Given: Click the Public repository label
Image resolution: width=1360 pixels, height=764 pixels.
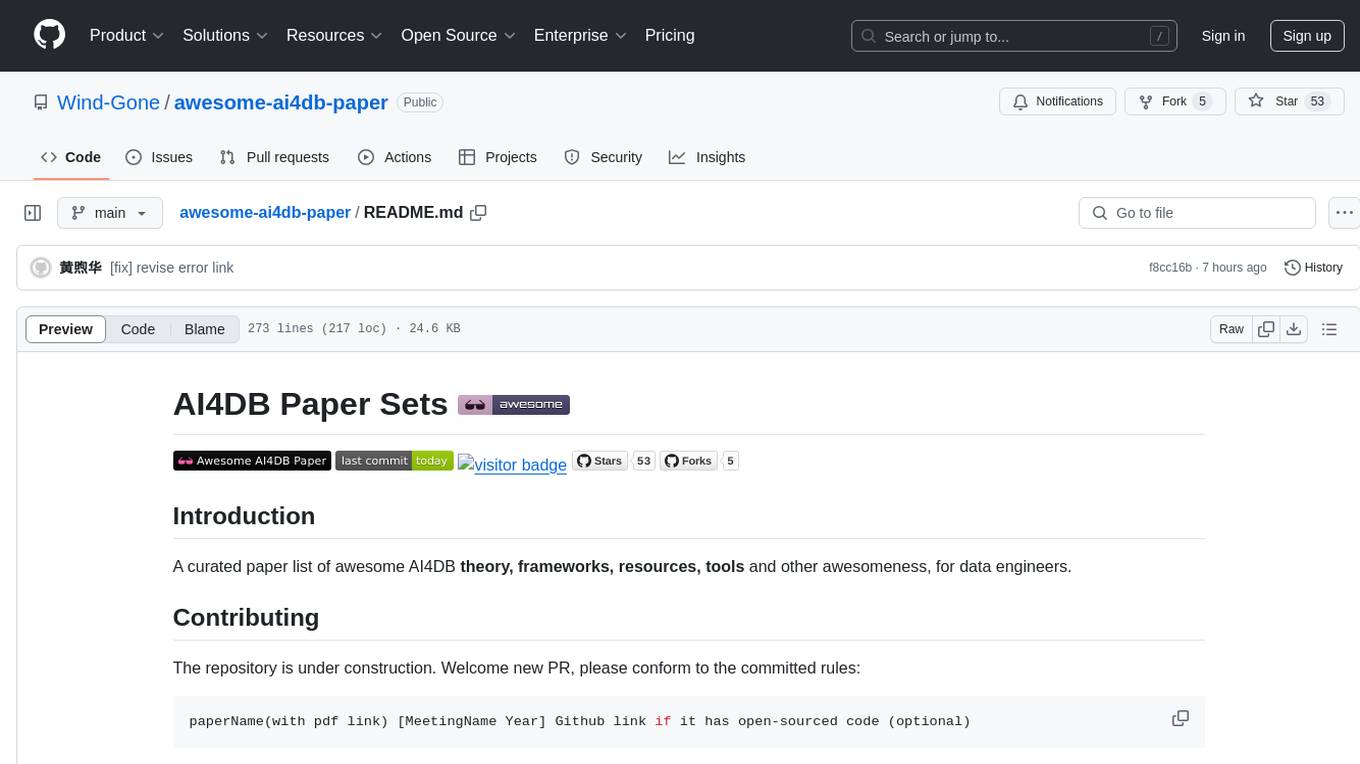Looking at the screenshot, I should (420, 102).
